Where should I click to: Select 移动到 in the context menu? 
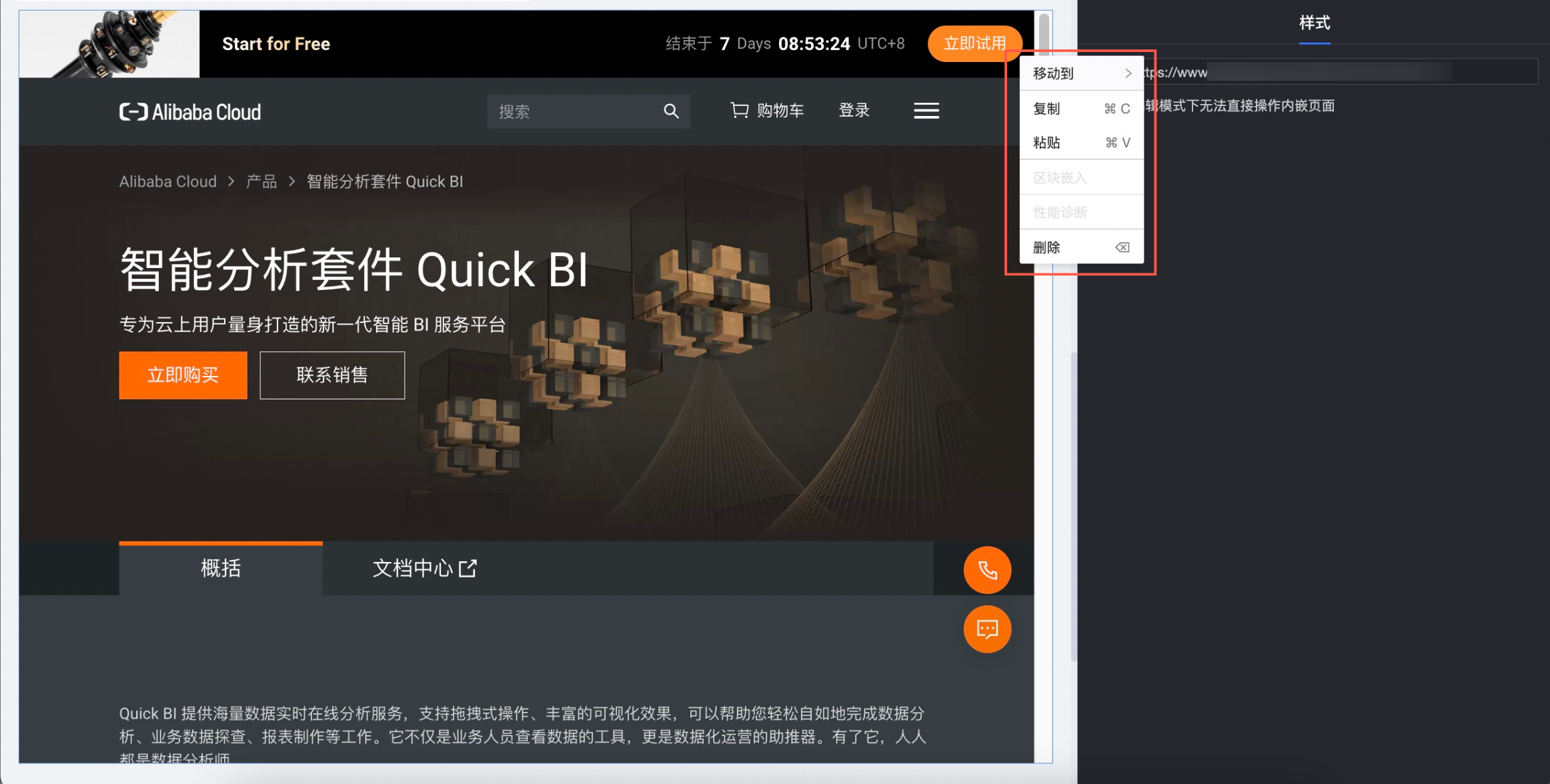tap(1081, 73)
